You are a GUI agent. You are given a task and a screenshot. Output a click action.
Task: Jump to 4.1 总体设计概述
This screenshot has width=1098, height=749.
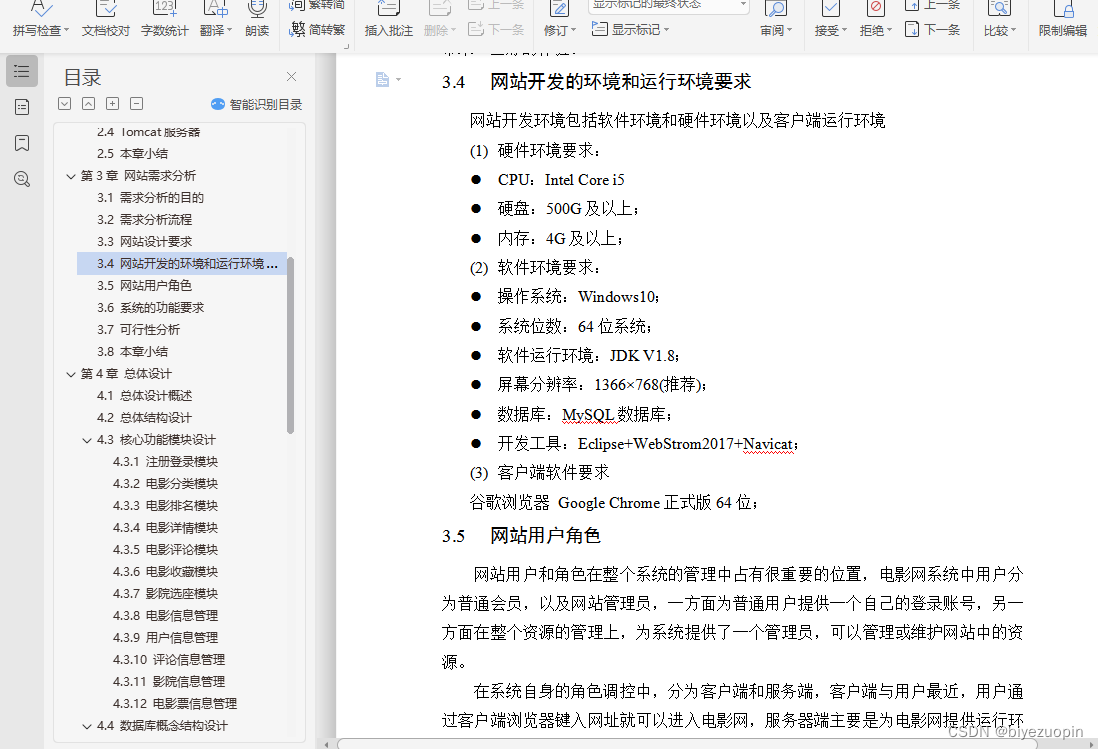(144, 396)
